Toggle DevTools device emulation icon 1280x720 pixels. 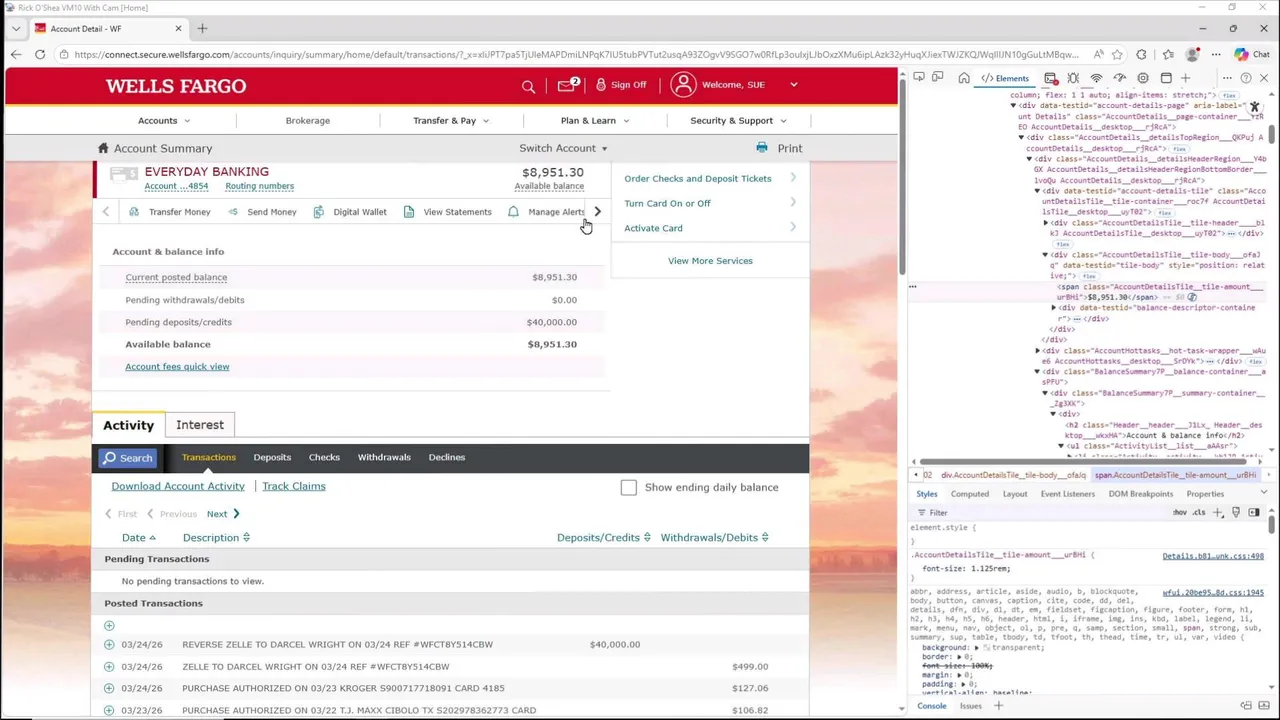tap(937, 78)
